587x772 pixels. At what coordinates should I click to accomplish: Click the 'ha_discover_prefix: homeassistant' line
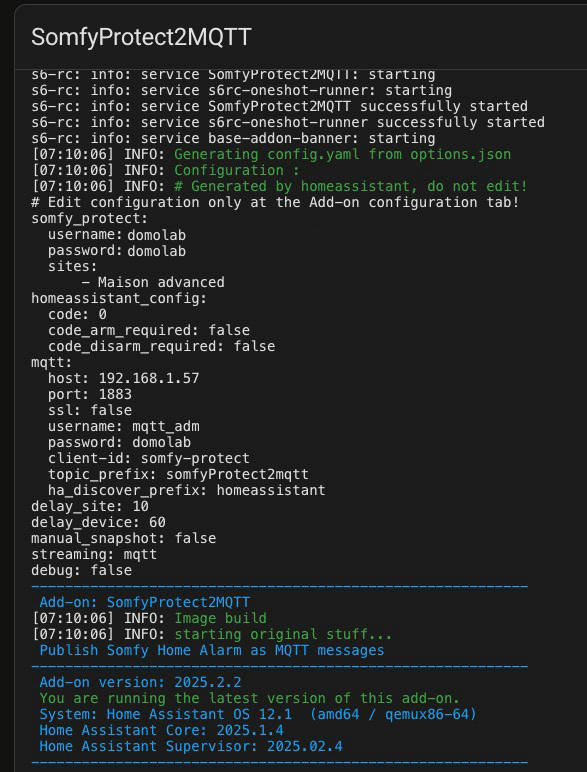point(187,490)
